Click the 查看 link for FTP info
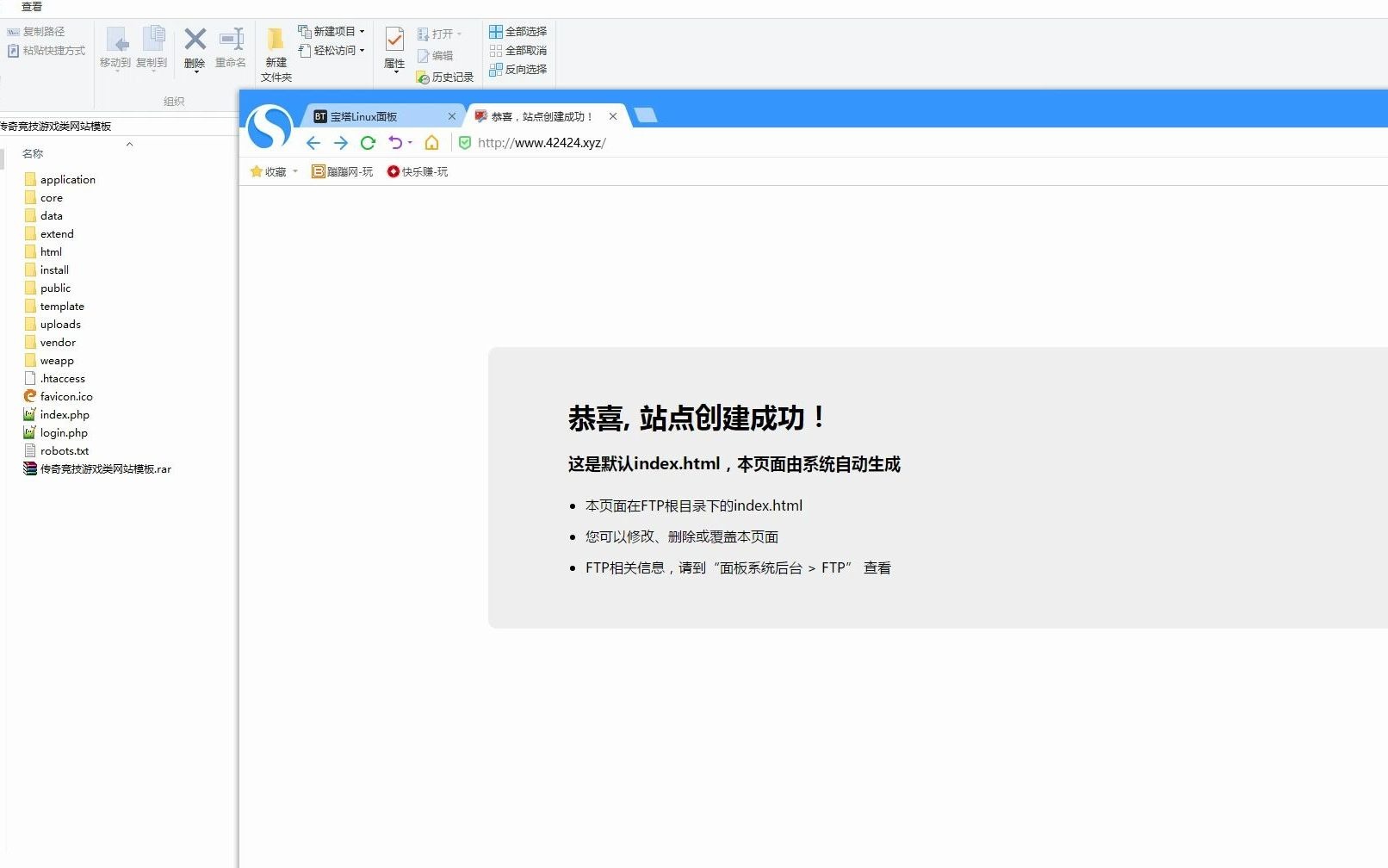This screenshot has width=1388, height=868. tap(877, 568)
